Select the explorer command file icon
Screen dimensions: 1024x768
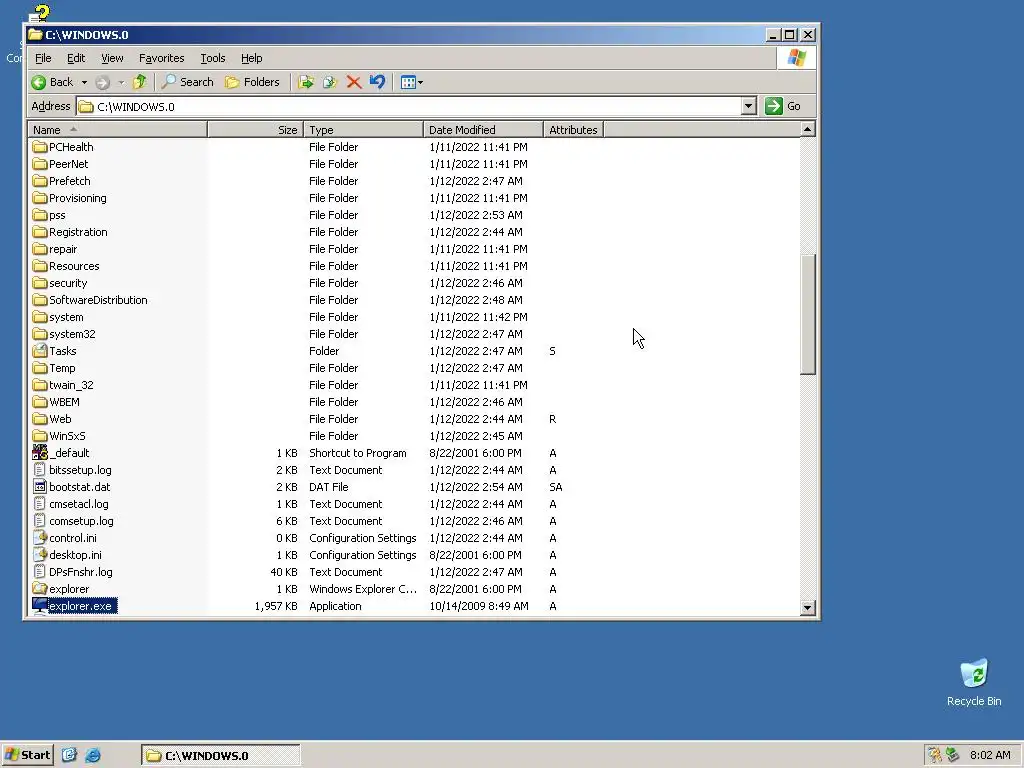pos(40,588)
